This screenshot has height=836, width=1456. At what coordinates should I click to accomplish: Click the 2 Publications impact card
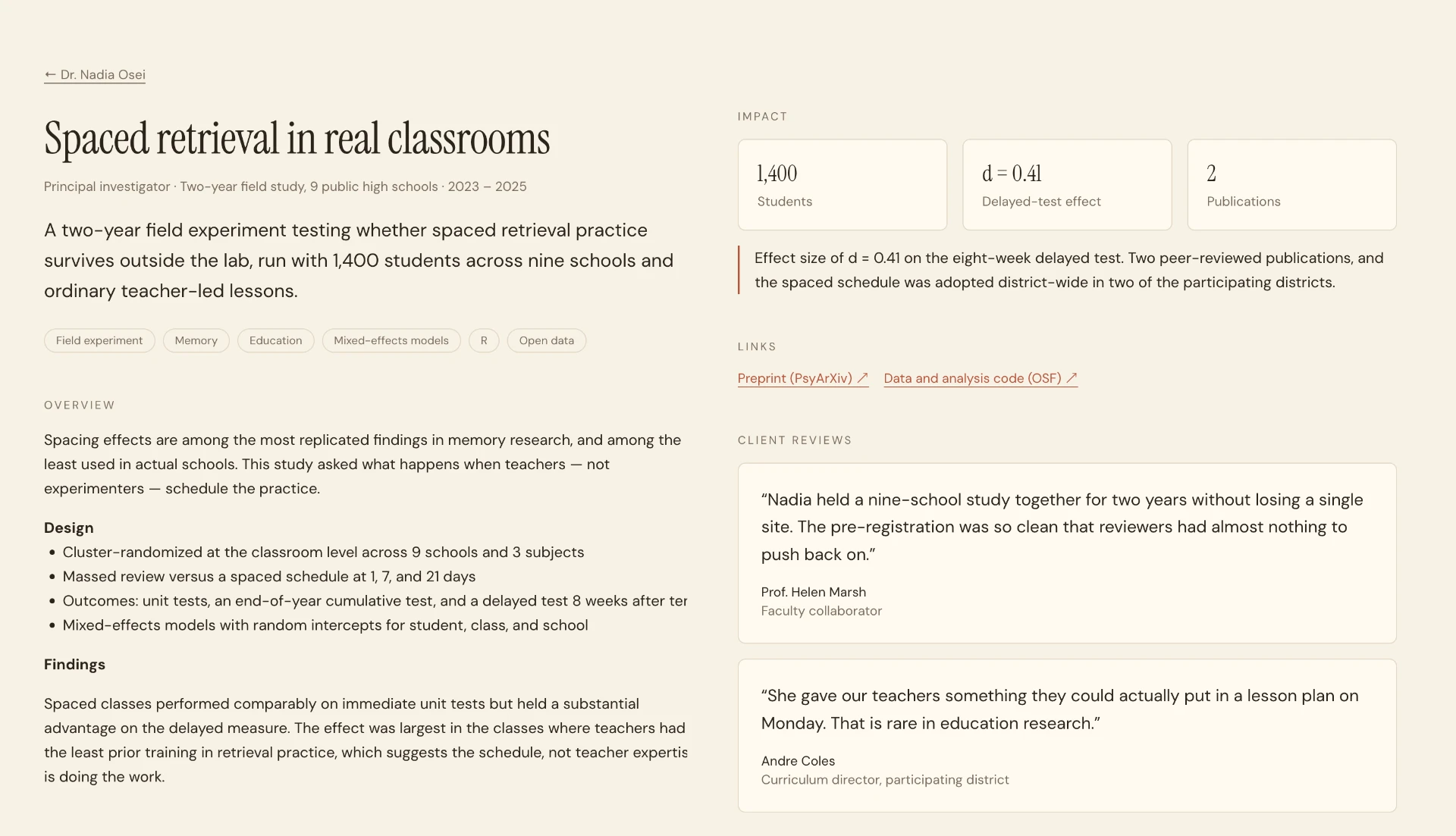[1292, 184]
